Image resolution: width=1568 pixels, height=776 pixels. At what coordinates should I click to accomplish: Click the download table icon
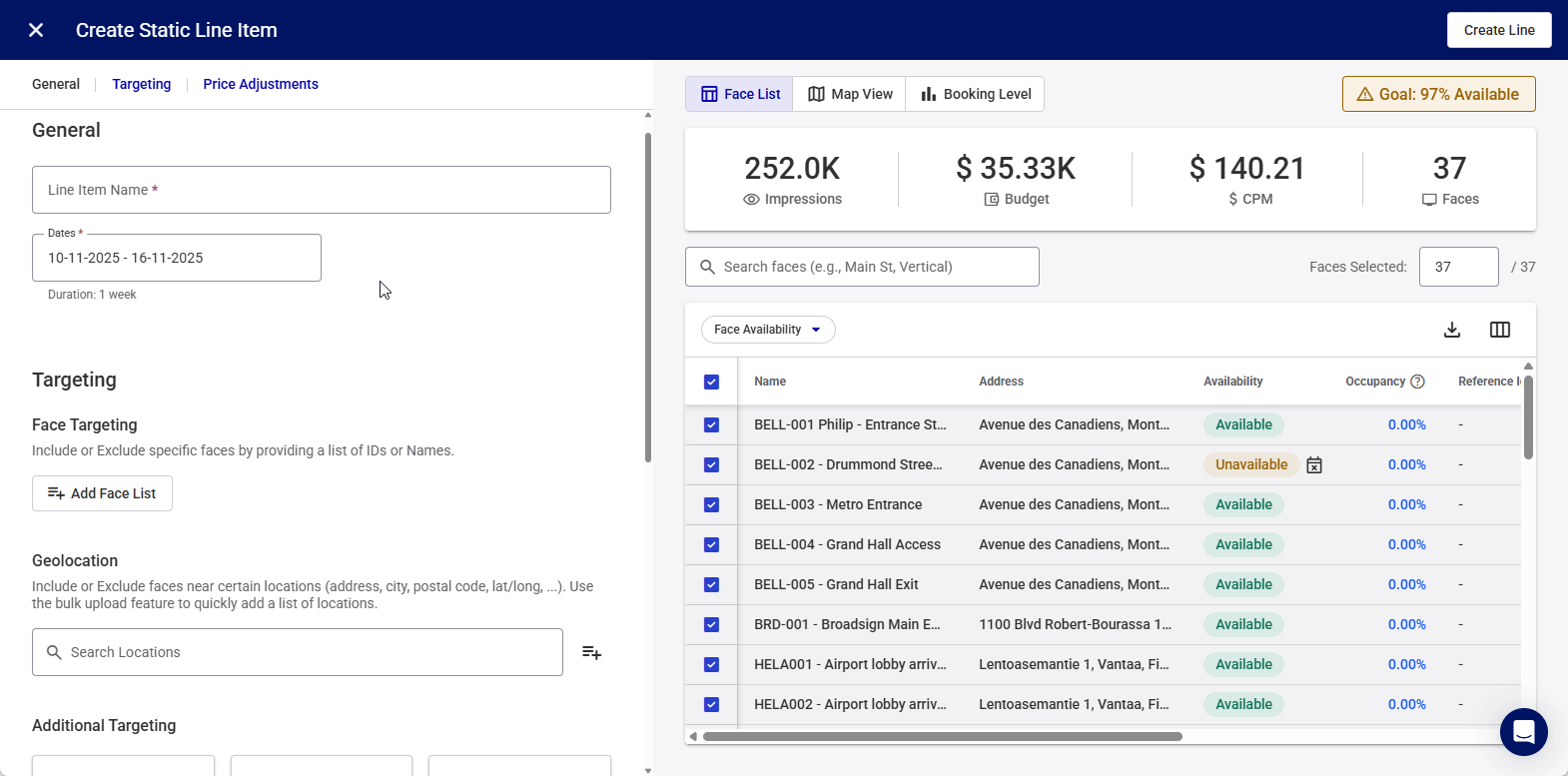[x=1452, y=330]
